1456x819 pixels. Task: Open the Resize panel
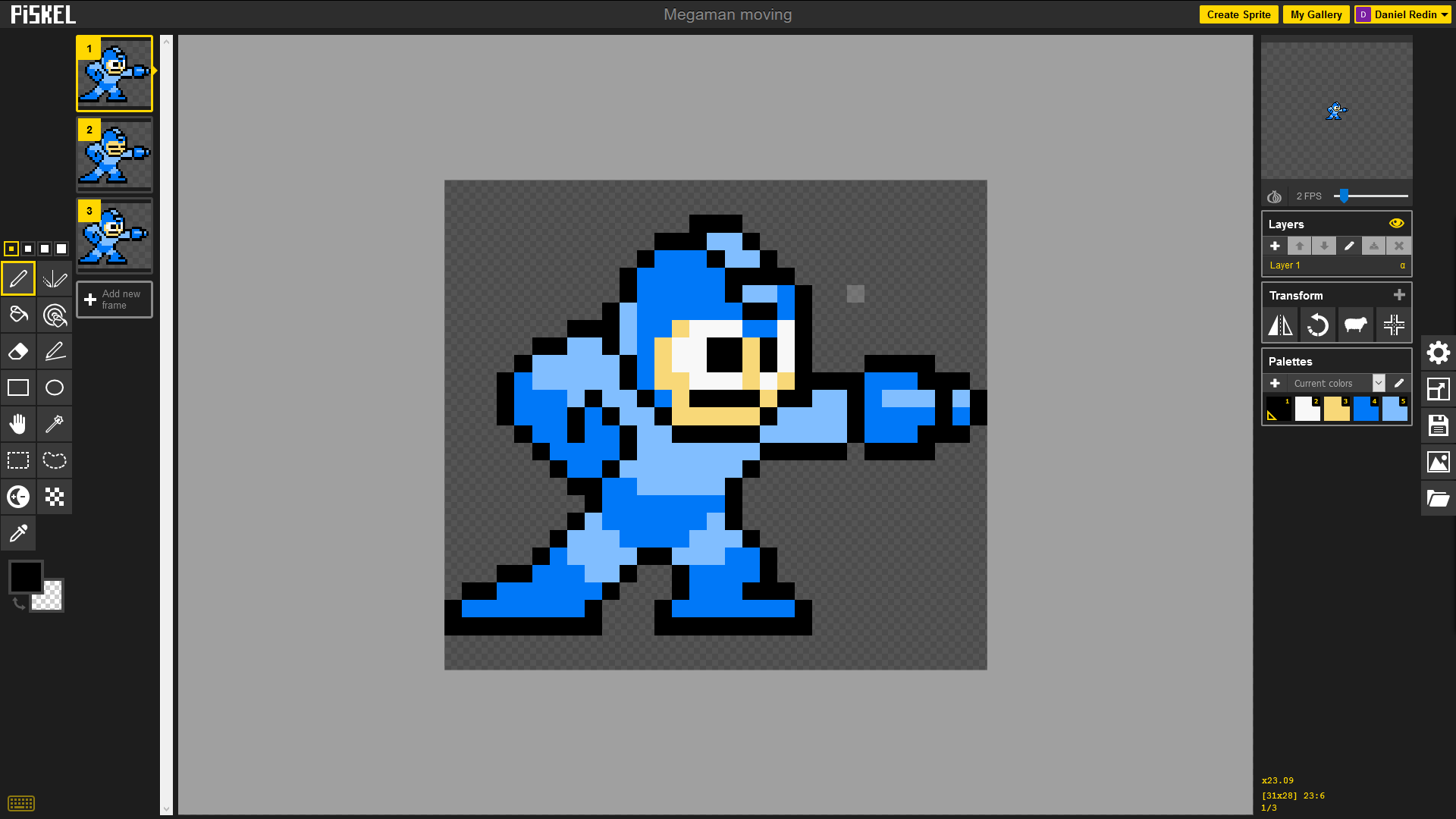point(1439,389)
